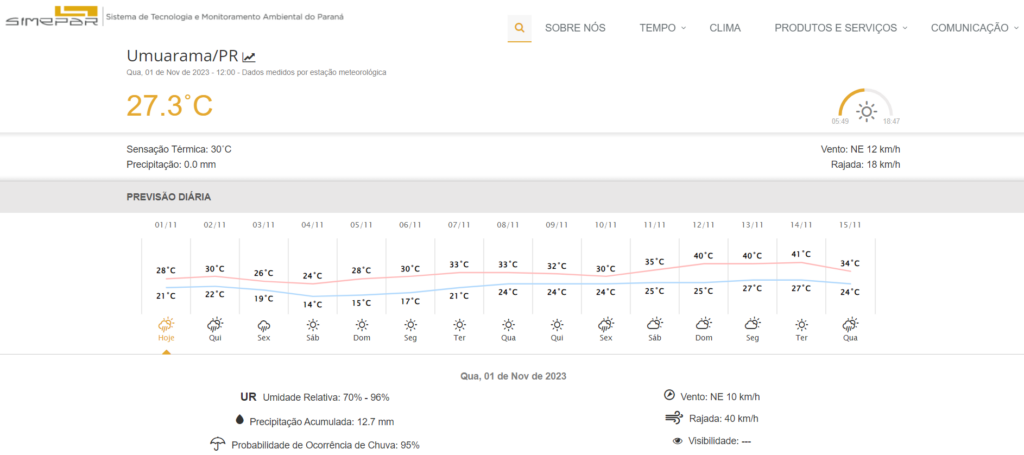Select the Sáb 11/11 partly cloudy icon
The height and width of the screenshot is (455, 1024).
654,324
